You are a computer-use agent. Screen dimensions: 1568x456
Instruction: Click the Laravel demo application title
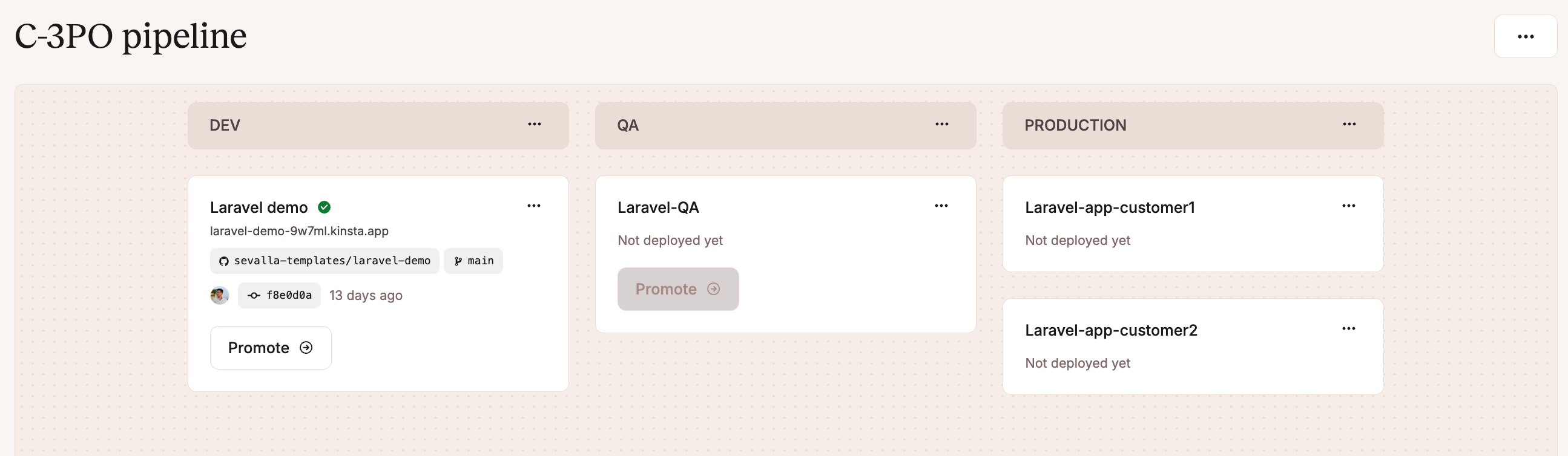tap(259, 208)
